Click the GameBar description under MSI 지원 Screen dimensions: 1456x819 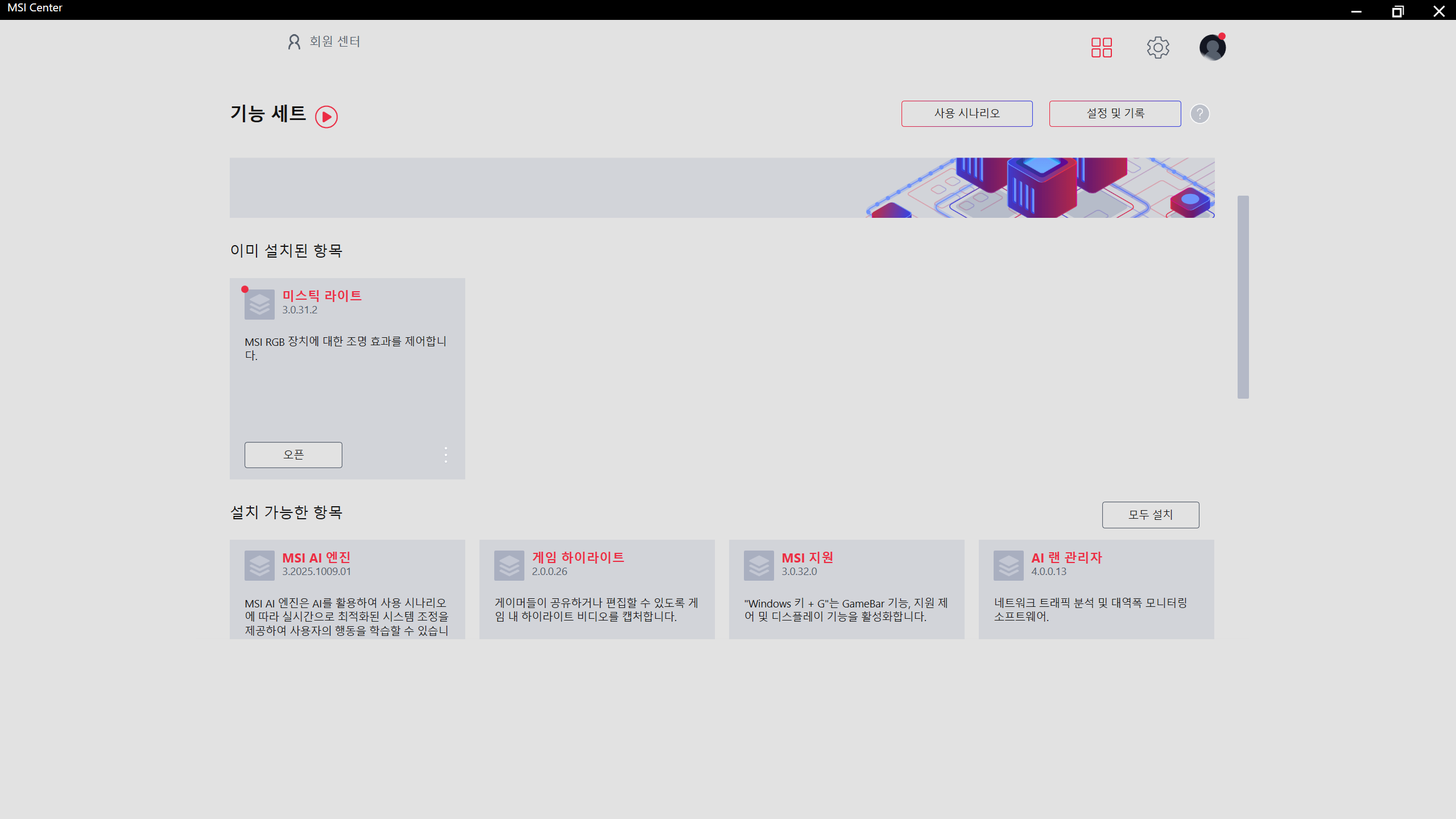tap(846, 610)
